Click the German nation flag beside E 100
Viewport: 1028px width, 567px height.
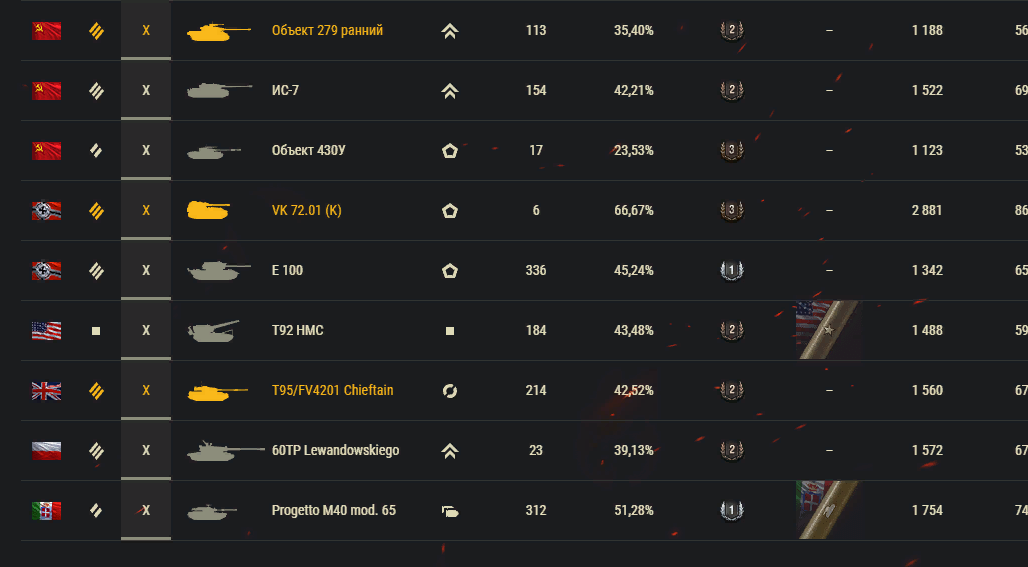[46, 270]
